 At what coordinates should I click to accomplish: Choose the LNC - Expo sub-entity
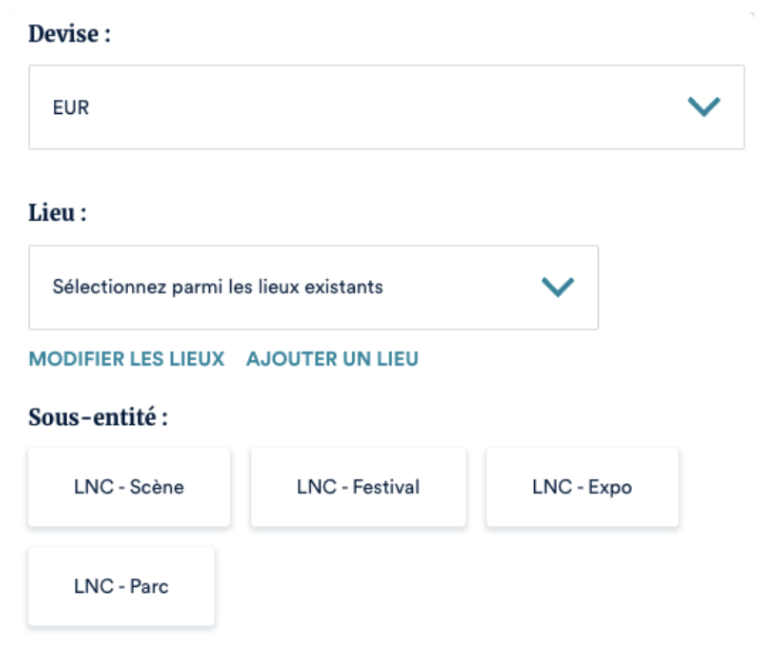582,487
